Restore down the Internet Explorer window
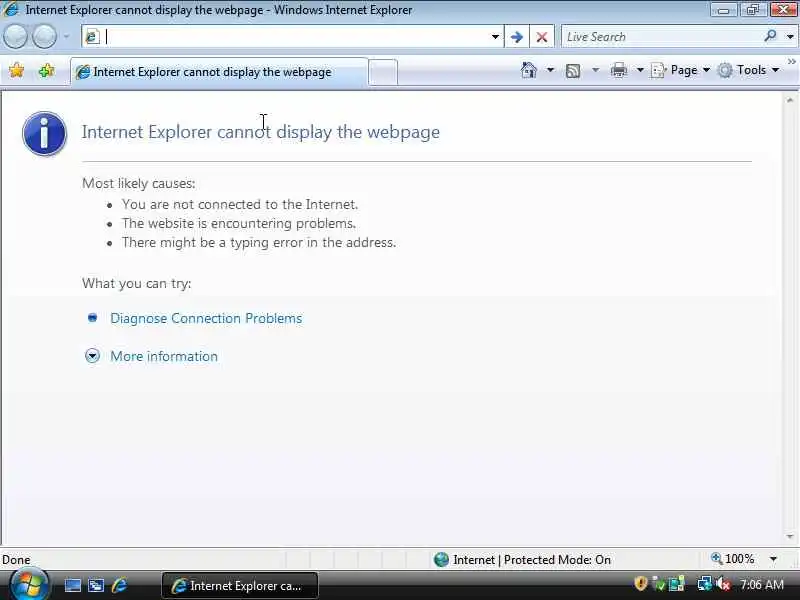Screen dimensions: 800x600 (753, 10)
